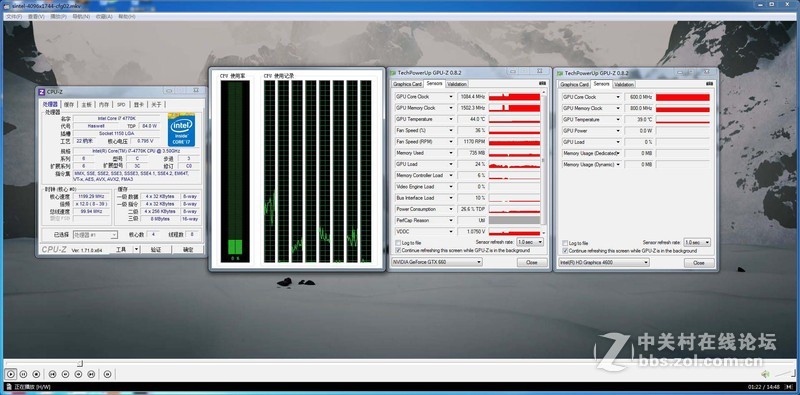The width and height of the screenshot is (800, 395).
Task: Step one frame forward in player
Action: pos(107,375)
